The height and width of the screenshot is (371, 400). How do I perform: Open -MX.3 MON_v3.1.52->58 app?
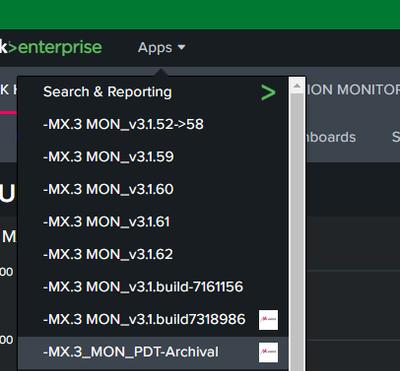153,124
